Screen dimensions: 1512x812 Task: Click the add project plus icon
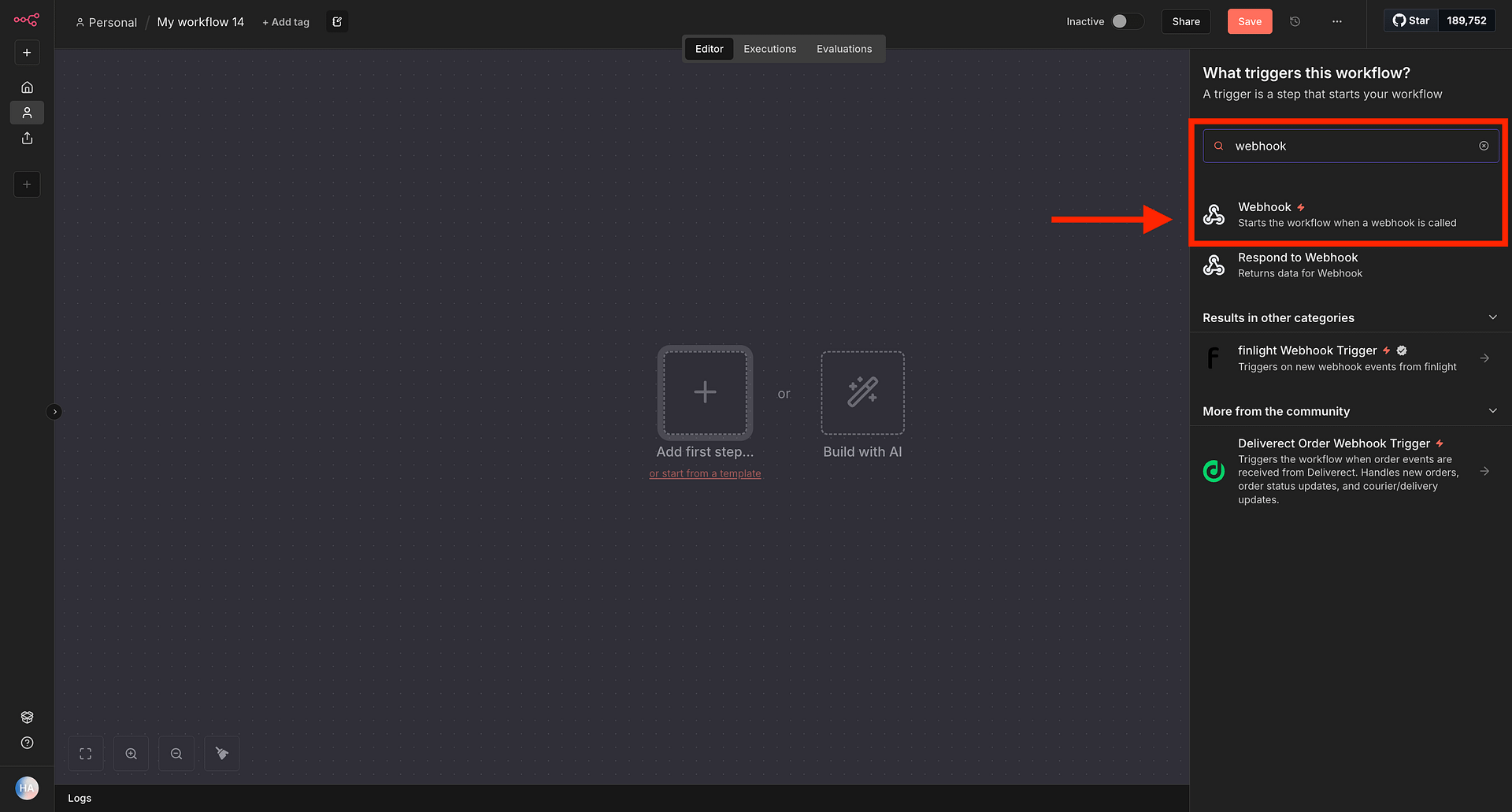(27, 184)
